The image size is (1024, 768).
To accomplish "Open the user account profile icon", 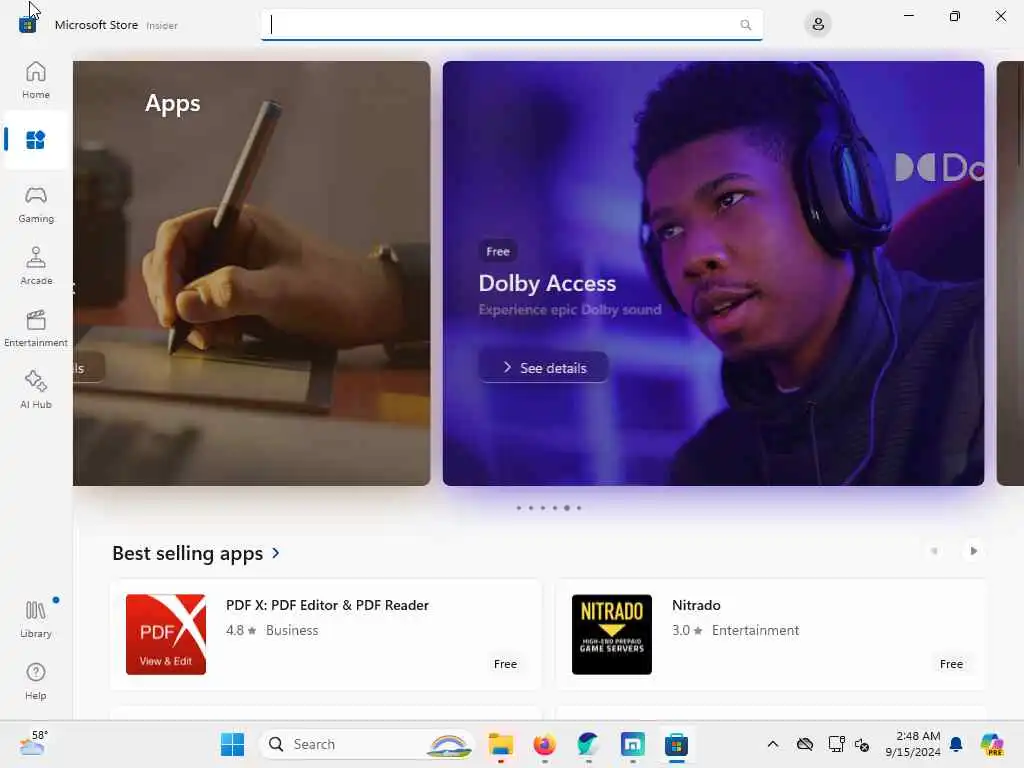I will point(818,25).
